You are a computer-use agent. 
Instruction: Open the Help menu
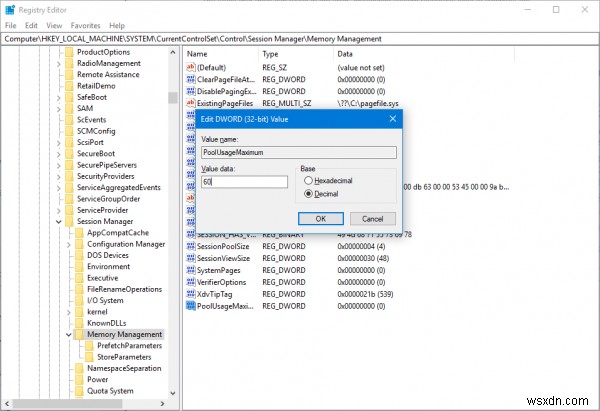tap(117, 26)
